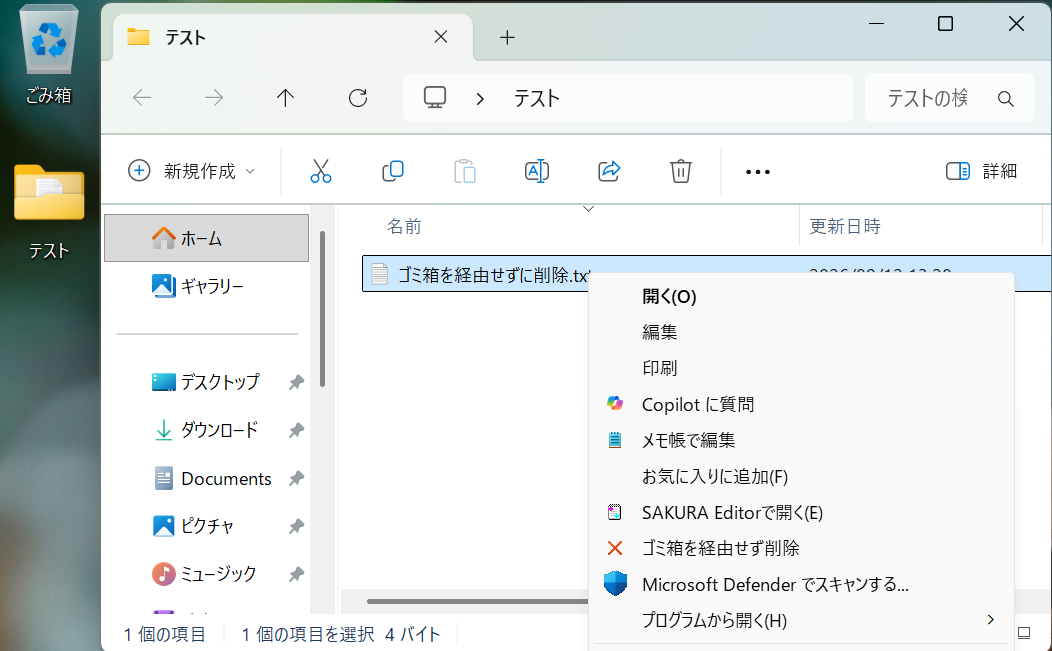Choose 編集 in the context menu
The height and width of the screenshot is (651, 1052).
tap(801, 332)
